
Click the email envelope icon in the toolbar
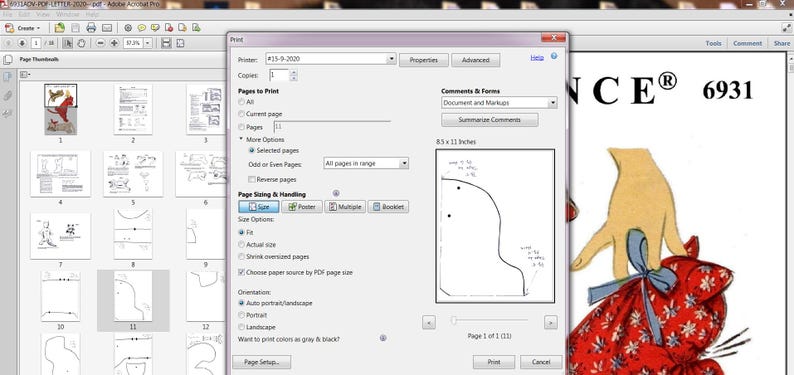(107, 28)
